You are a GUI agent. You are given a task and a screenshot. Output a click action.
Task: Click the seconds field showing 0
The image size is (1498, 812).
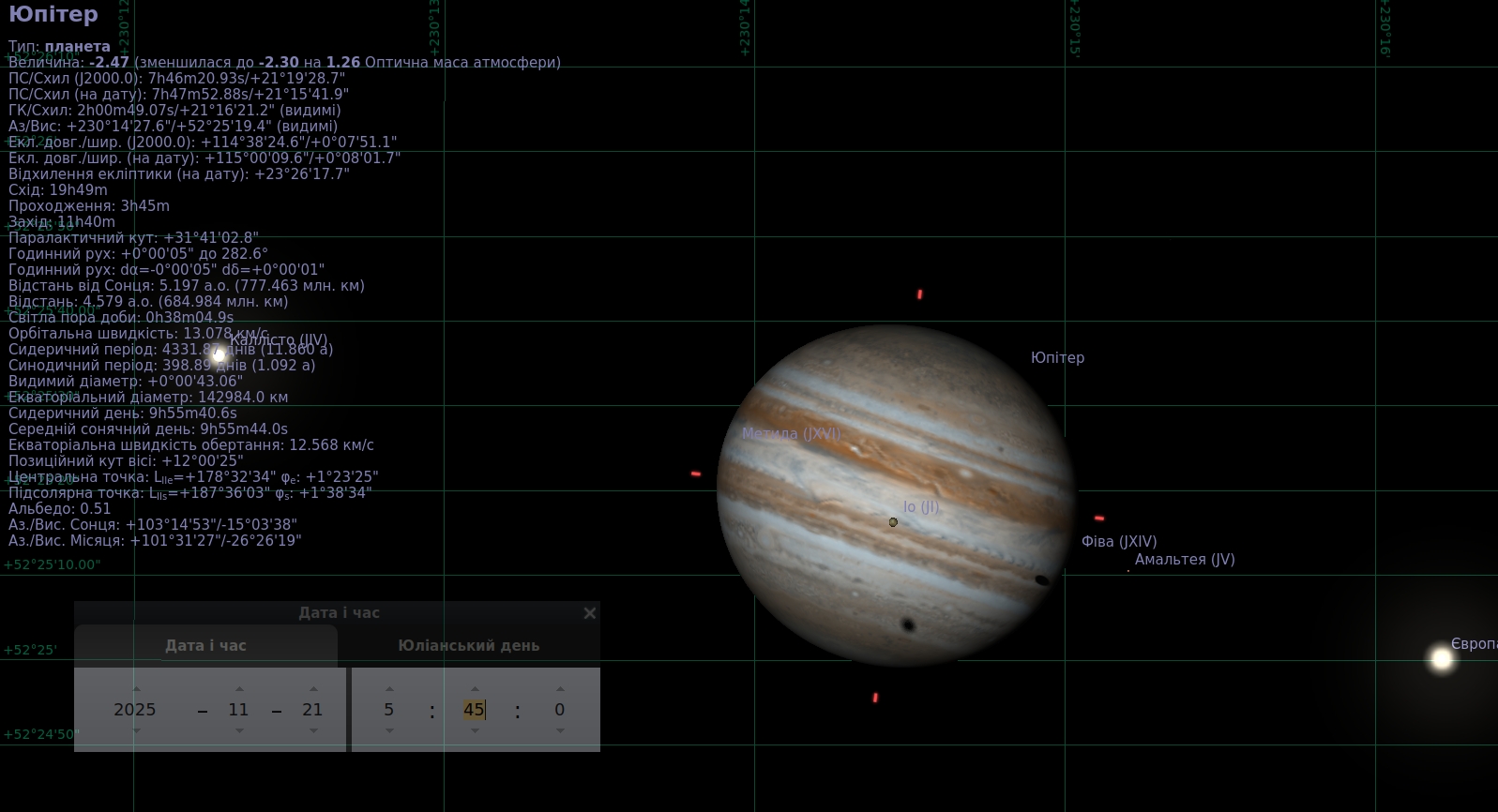(560, 710)
